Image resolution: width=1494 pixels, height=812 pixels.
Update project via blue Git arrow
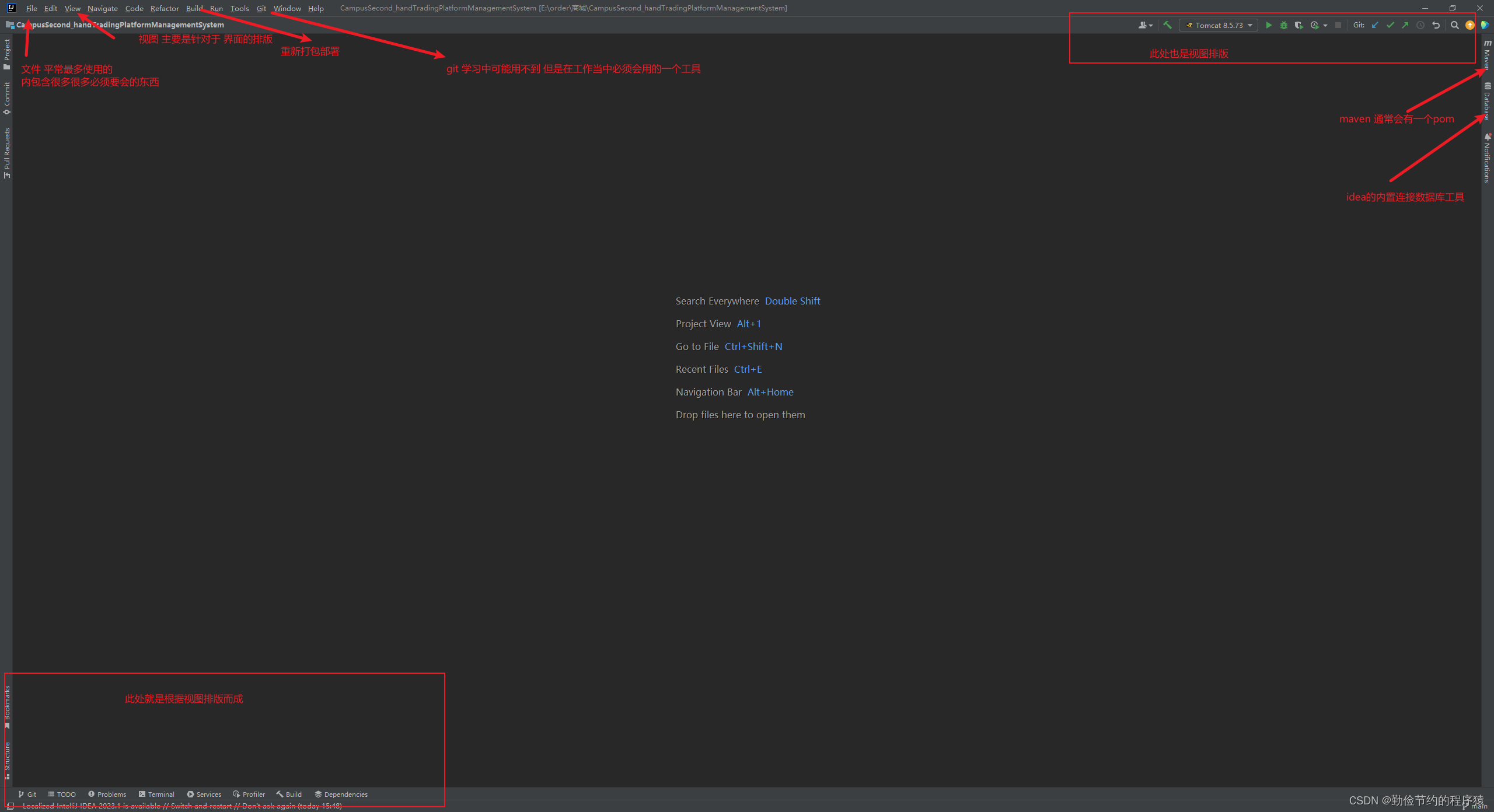tap(1375, 25)
